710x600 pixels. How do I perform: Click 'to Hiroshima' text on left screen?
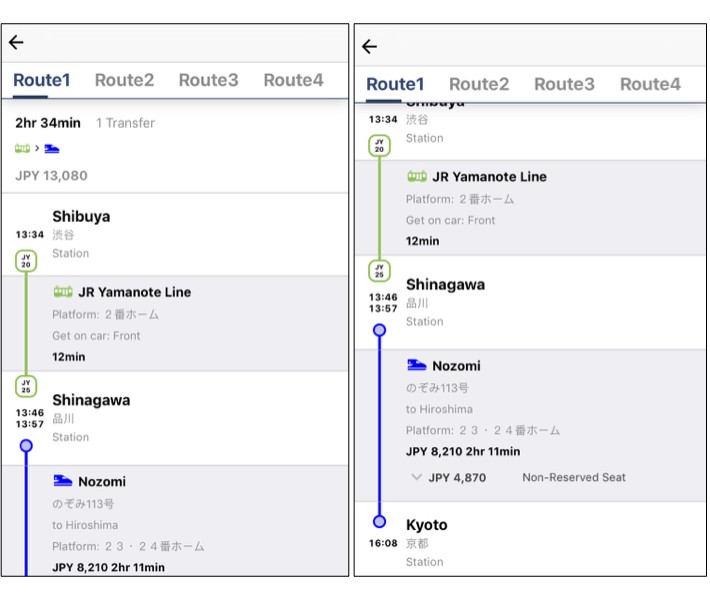coord(85,525)
